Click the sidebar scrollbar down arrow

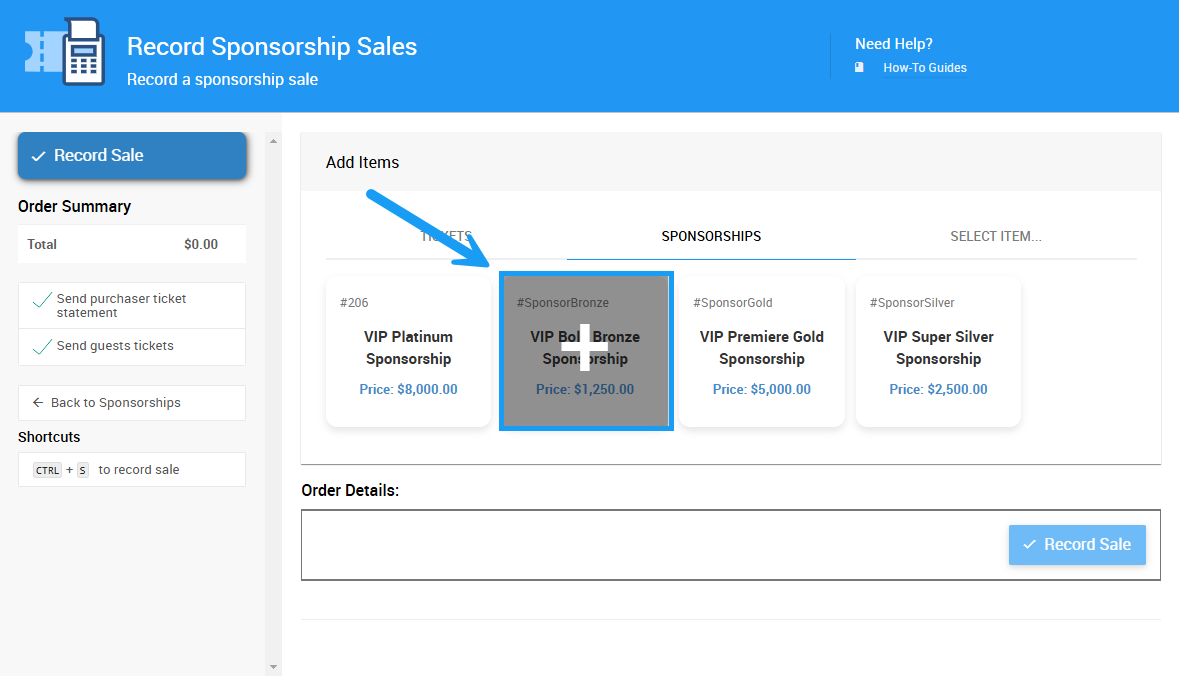coord(274,666)
